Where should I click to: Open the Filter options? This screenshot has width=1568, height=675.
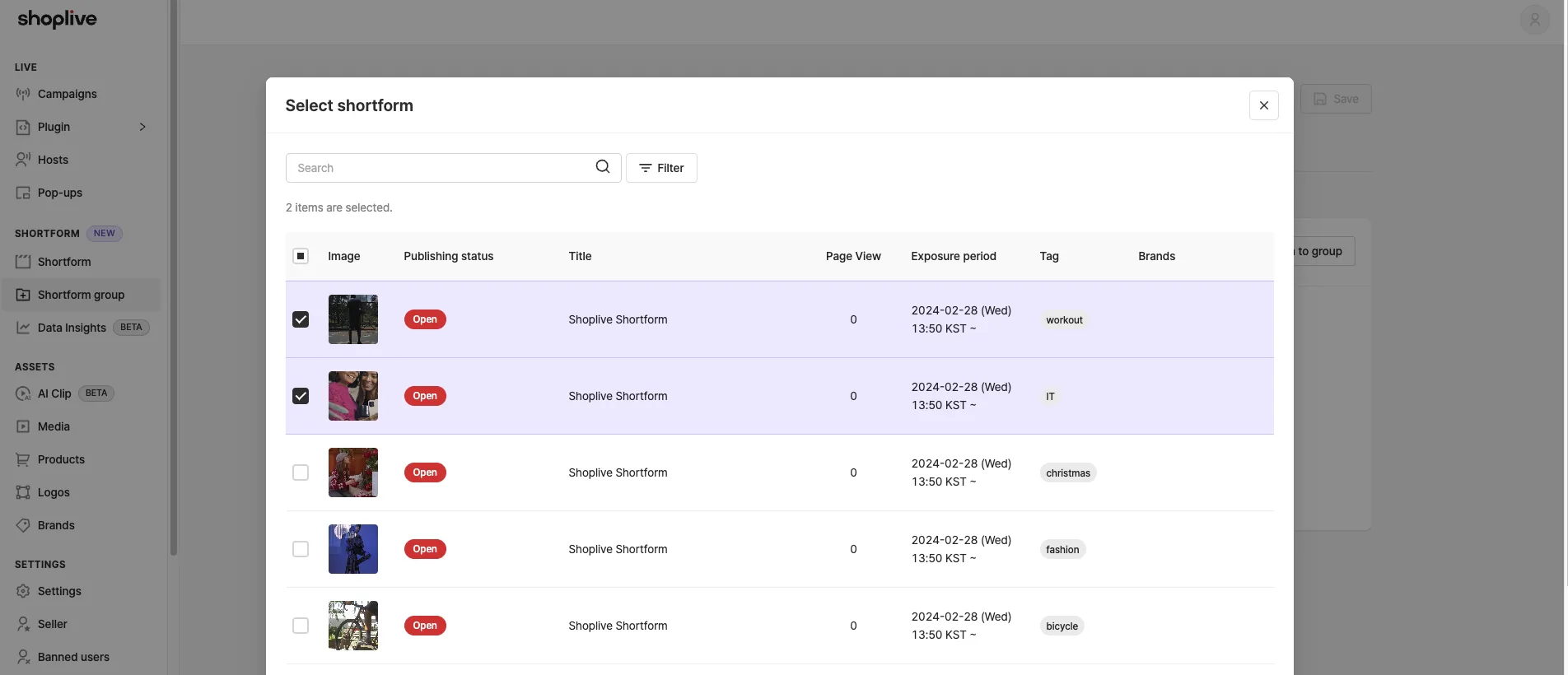(x=661, y=168)
